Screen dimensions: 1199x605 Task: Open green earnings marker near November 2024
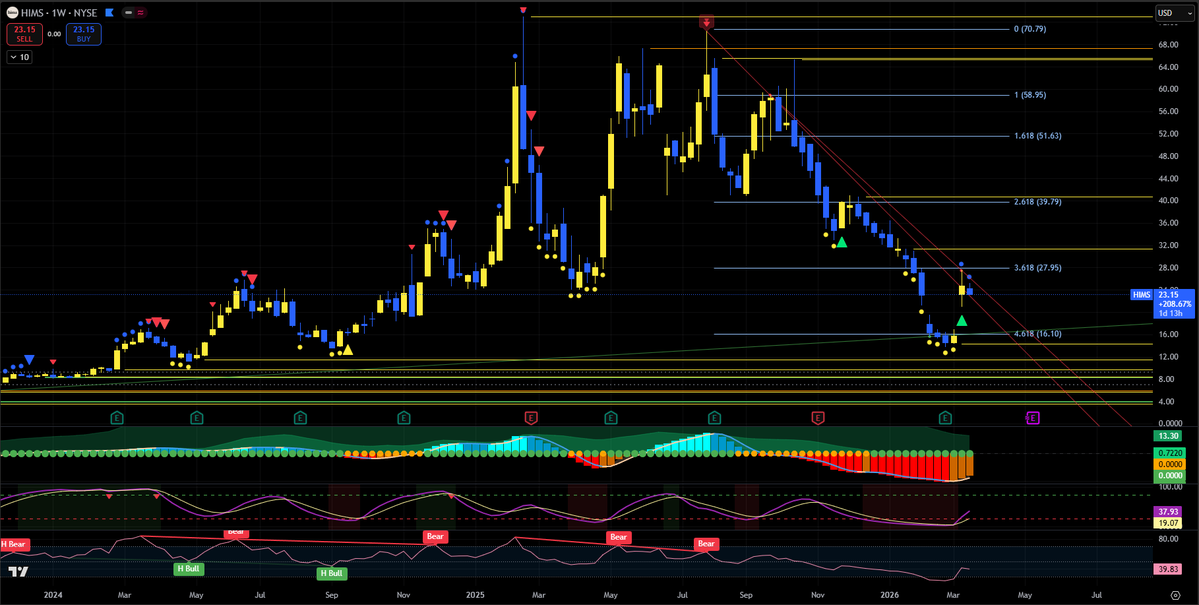404,418
